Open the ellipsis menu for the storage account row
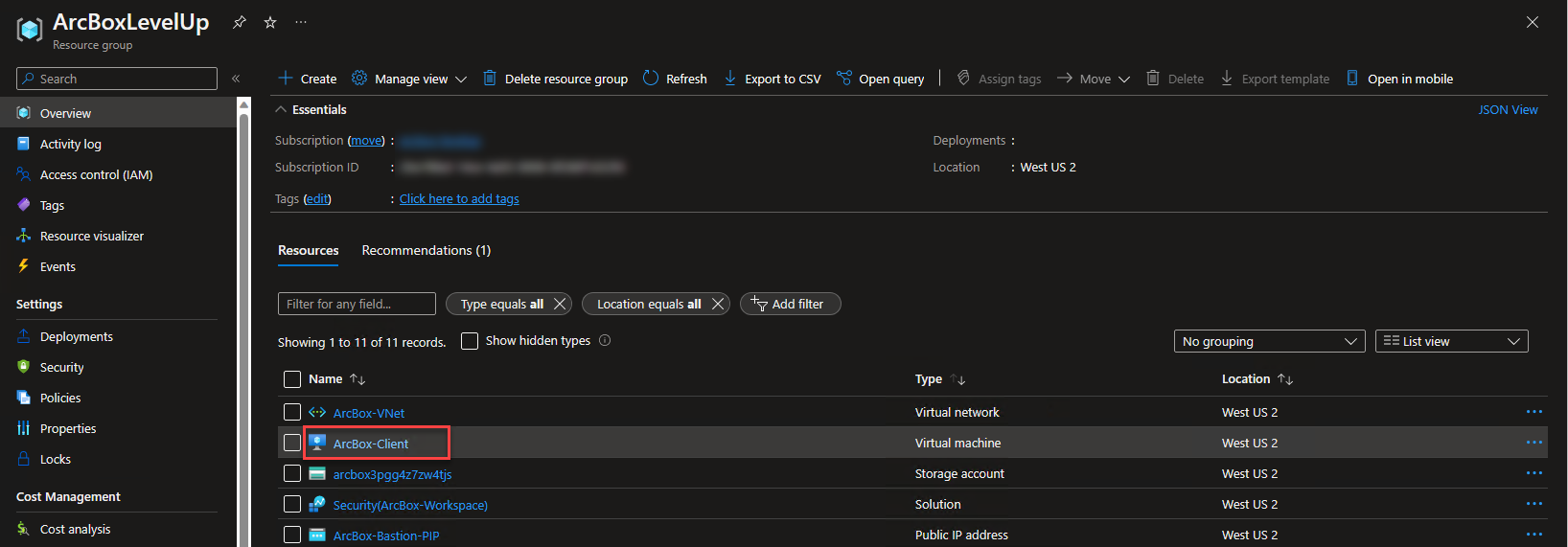The width and height of the screenshot is (1568, 547). click(1534, 473)
